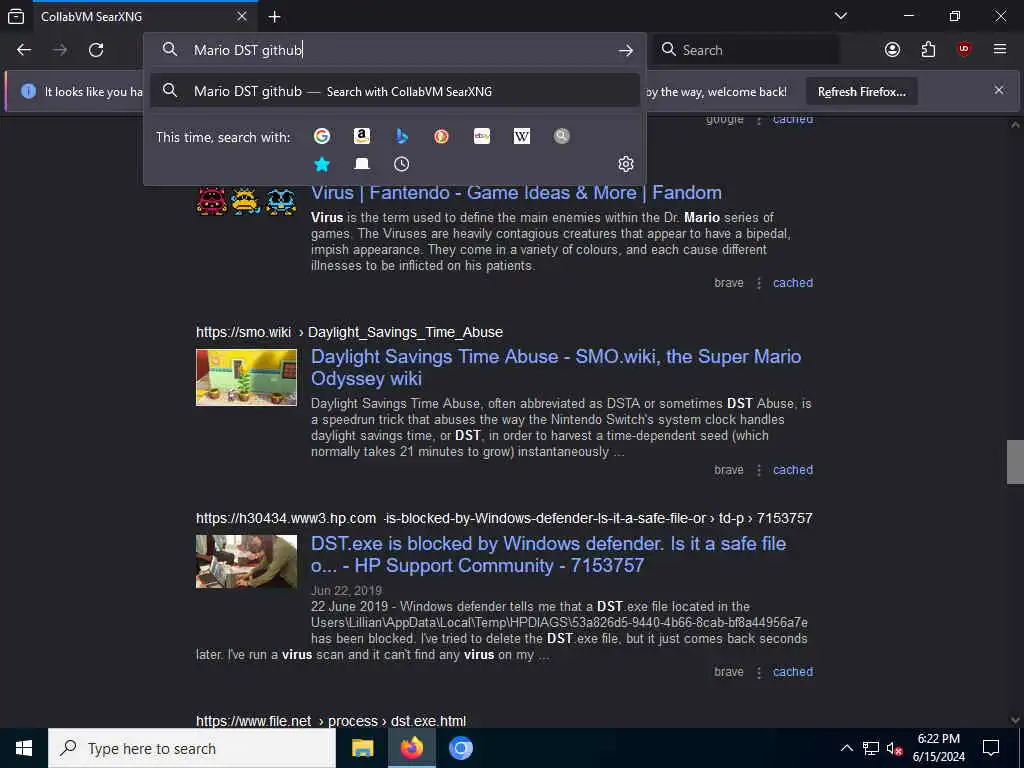Close the CollabVM SearXNG tab
This screenshot has height=768, width=1024.
coord(242,16)
